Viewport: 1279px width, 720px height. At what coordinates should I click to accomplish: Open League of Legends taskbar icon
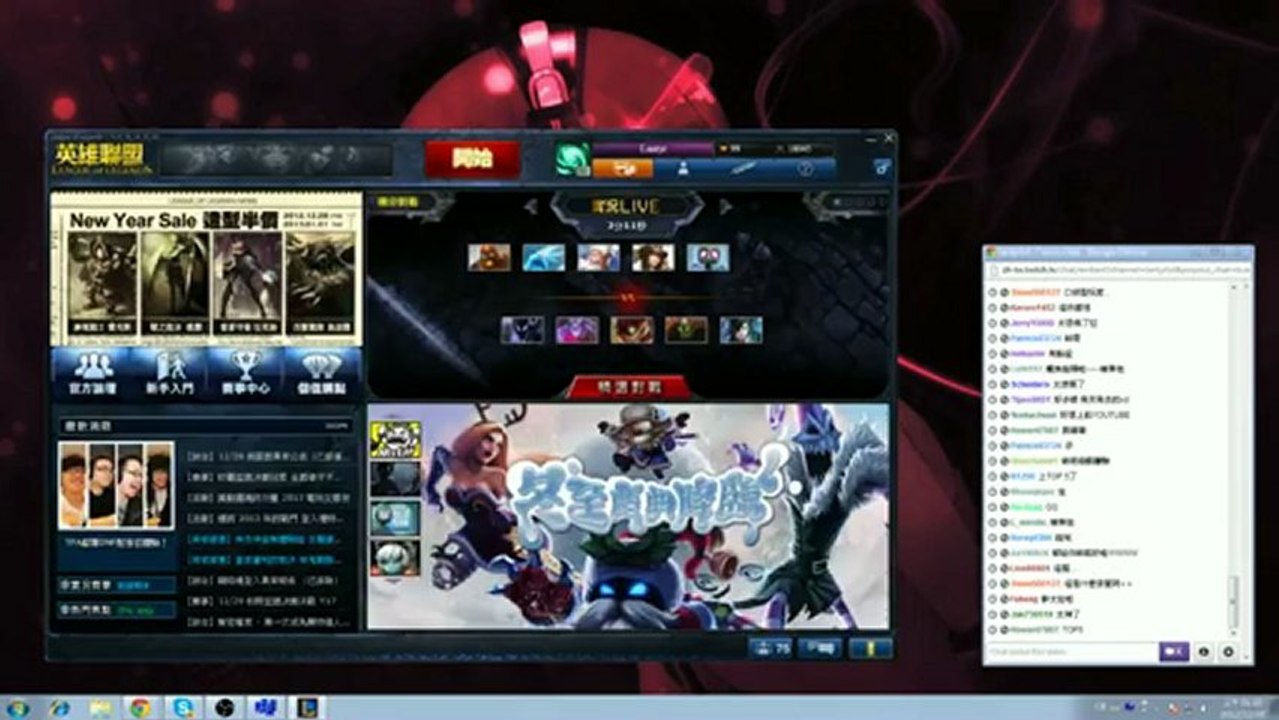pyautogui.click(x=307, y=708)
